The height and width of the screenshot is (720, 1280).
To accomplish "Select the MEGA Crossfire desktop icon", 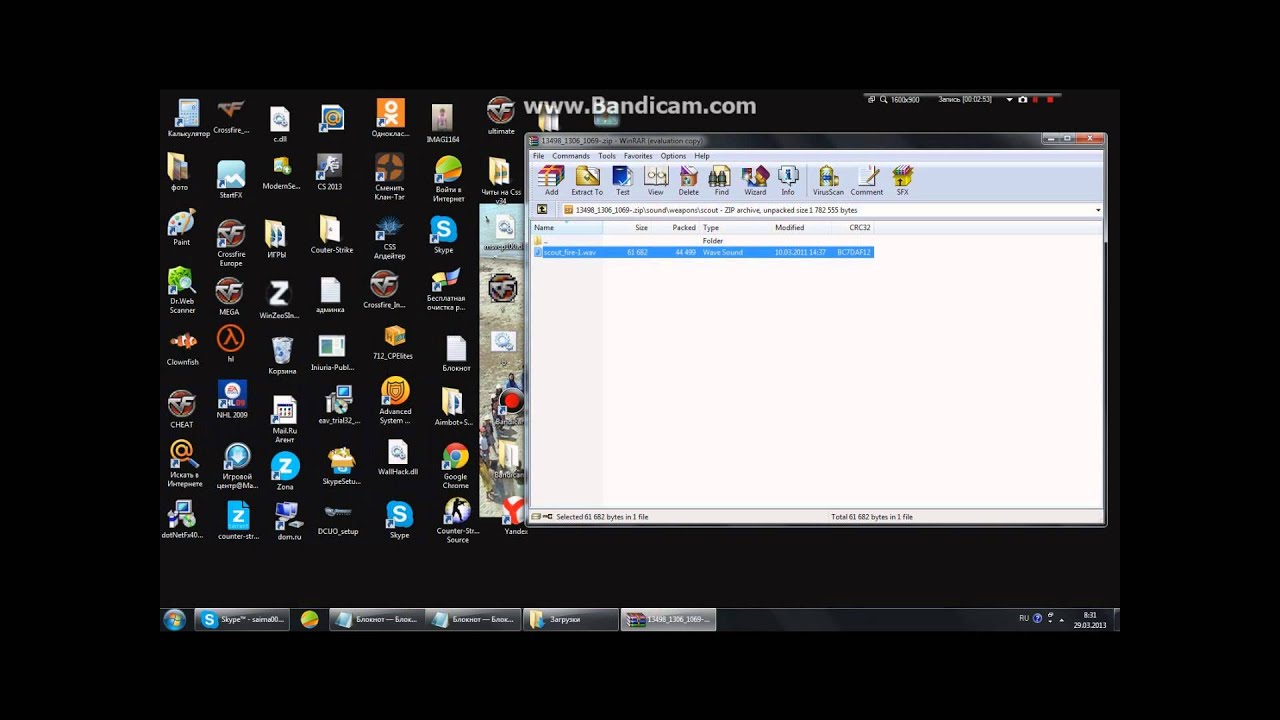I will [x=229, y=297].
